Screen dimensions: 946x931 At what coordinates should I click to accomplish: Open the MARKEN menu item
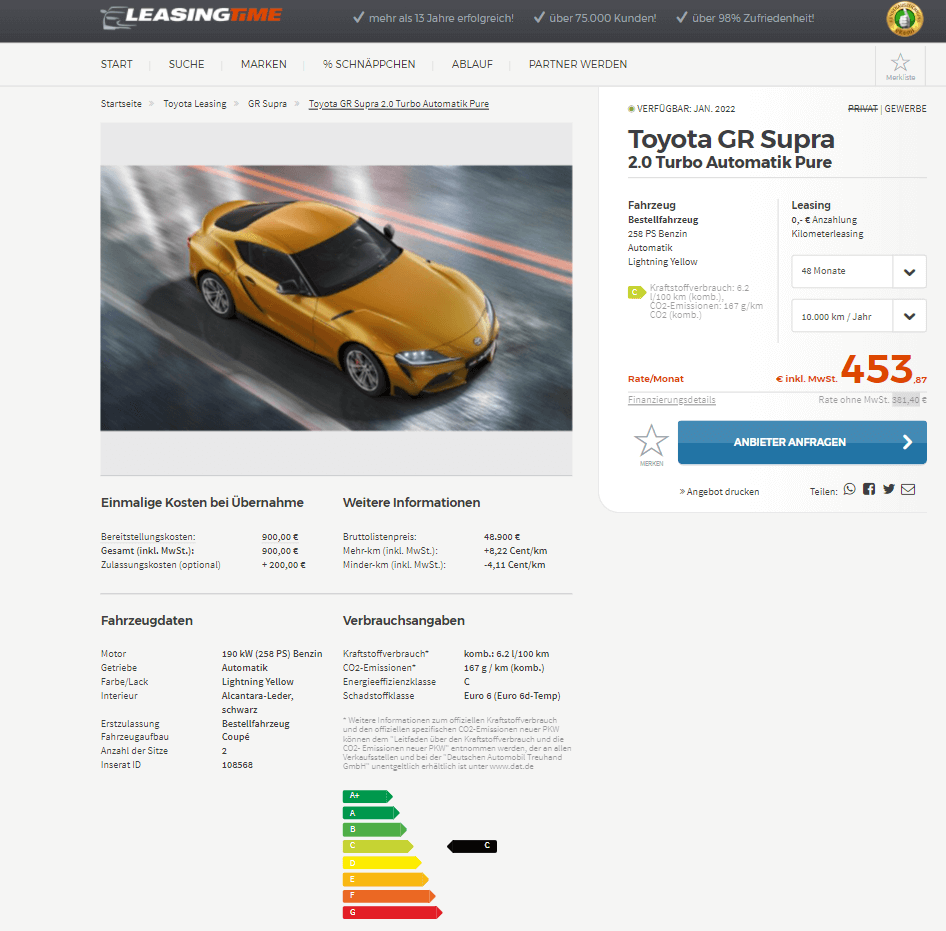coord(264,64)
